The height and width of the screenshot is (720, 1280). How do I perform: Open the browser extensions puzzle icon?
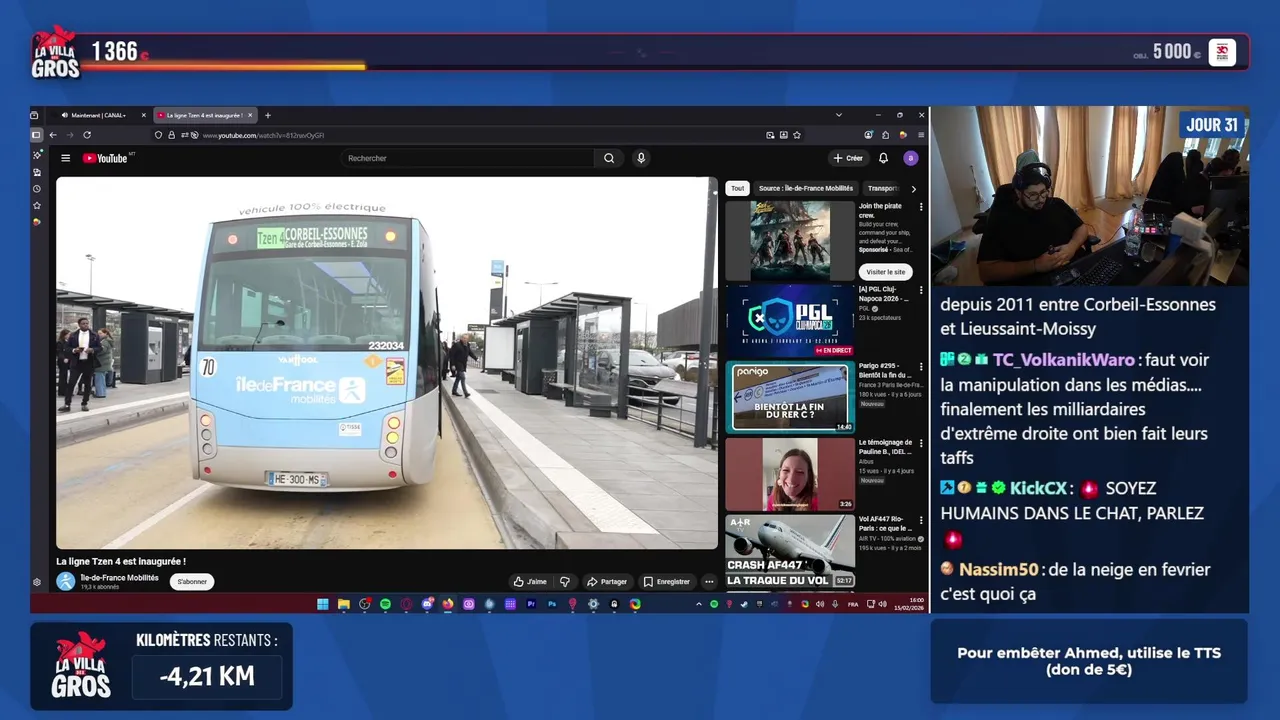tap(886, 135)
